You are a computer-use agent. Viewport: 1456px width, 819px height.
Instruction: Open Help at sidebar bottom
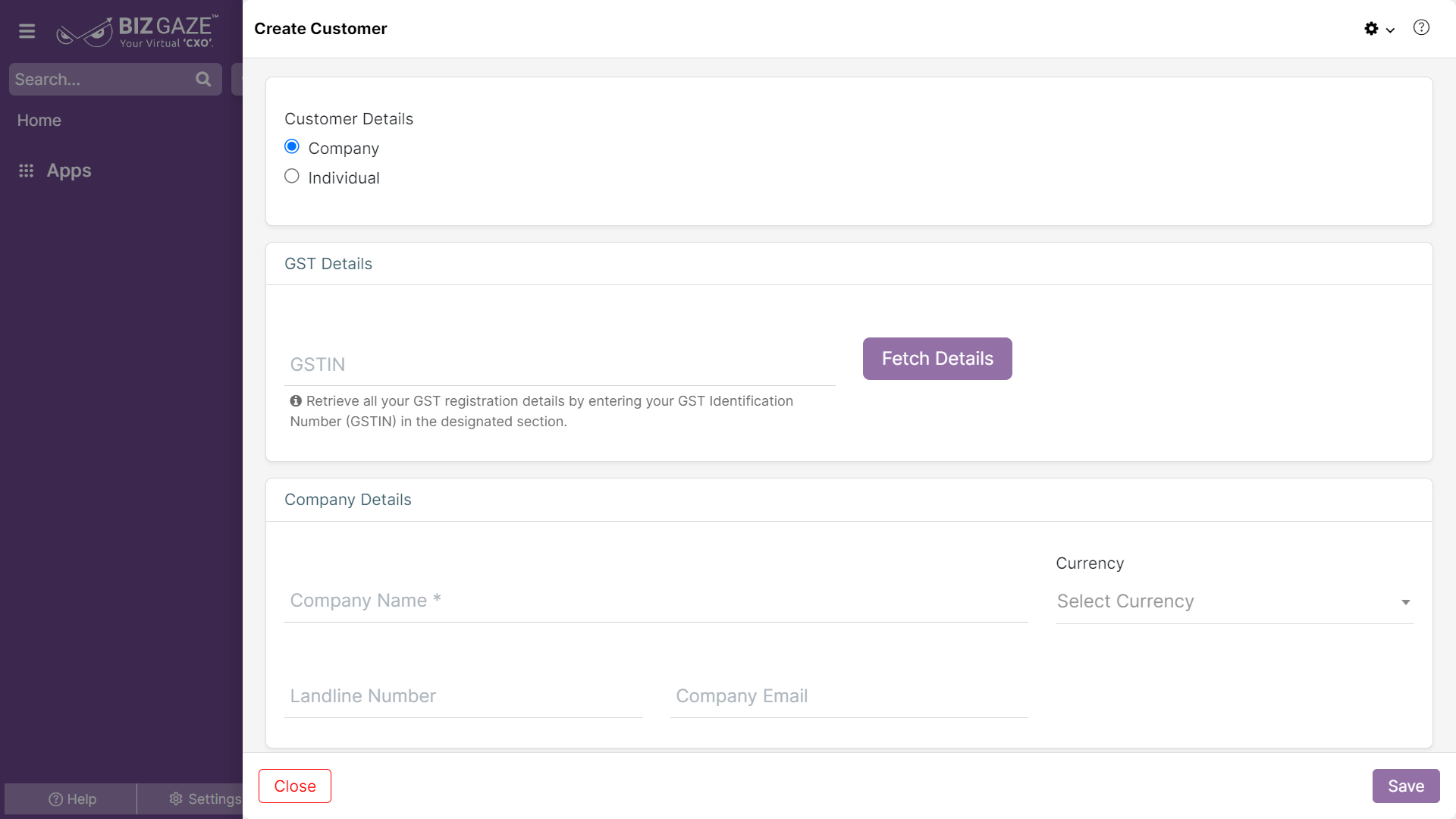click(x=71, y=799)
